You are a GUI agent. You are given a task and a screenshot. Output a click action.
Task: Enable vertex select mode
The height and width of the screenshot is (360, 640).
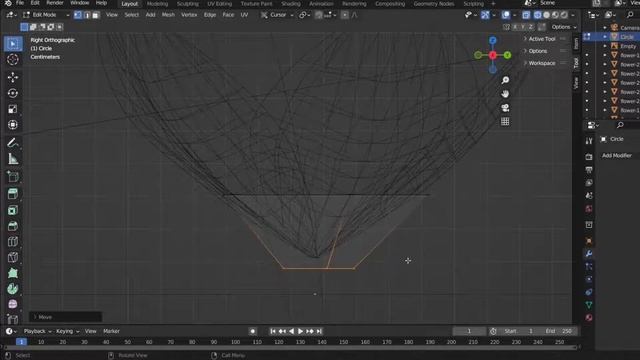[78, 15]
